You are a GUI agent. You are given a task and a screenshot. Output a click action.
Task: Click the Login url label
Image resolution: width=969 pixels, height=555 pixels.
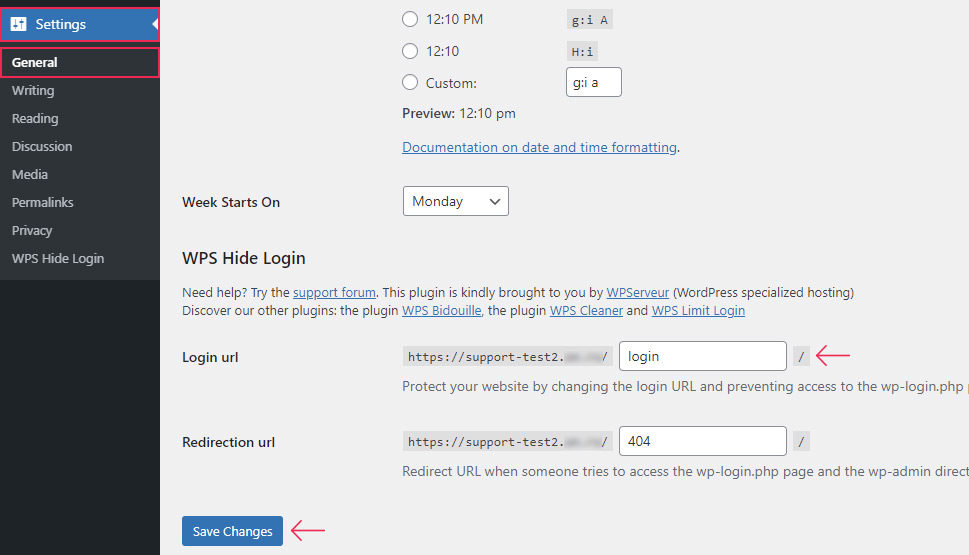coord(210,357)
